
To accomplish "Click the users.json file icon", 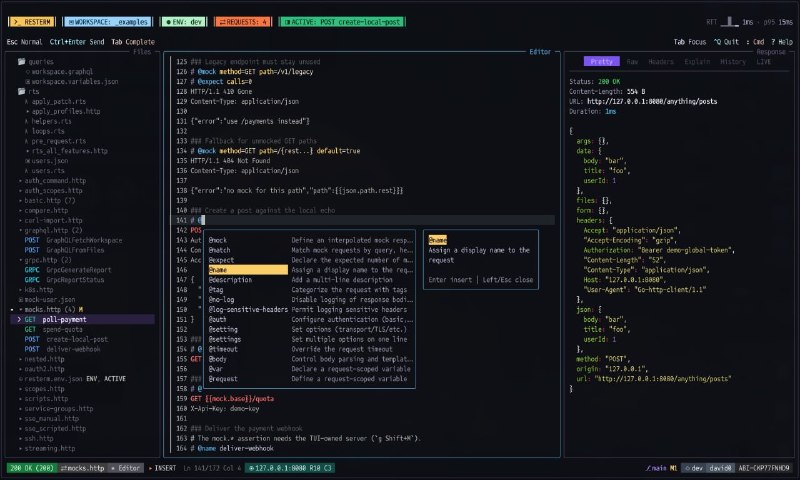I will tap(28, 161).
